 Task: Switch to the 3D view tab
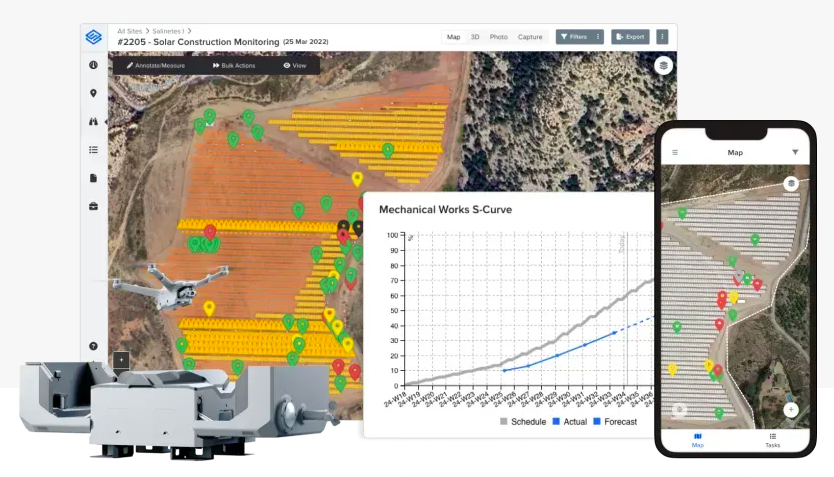tap(475, 37)
